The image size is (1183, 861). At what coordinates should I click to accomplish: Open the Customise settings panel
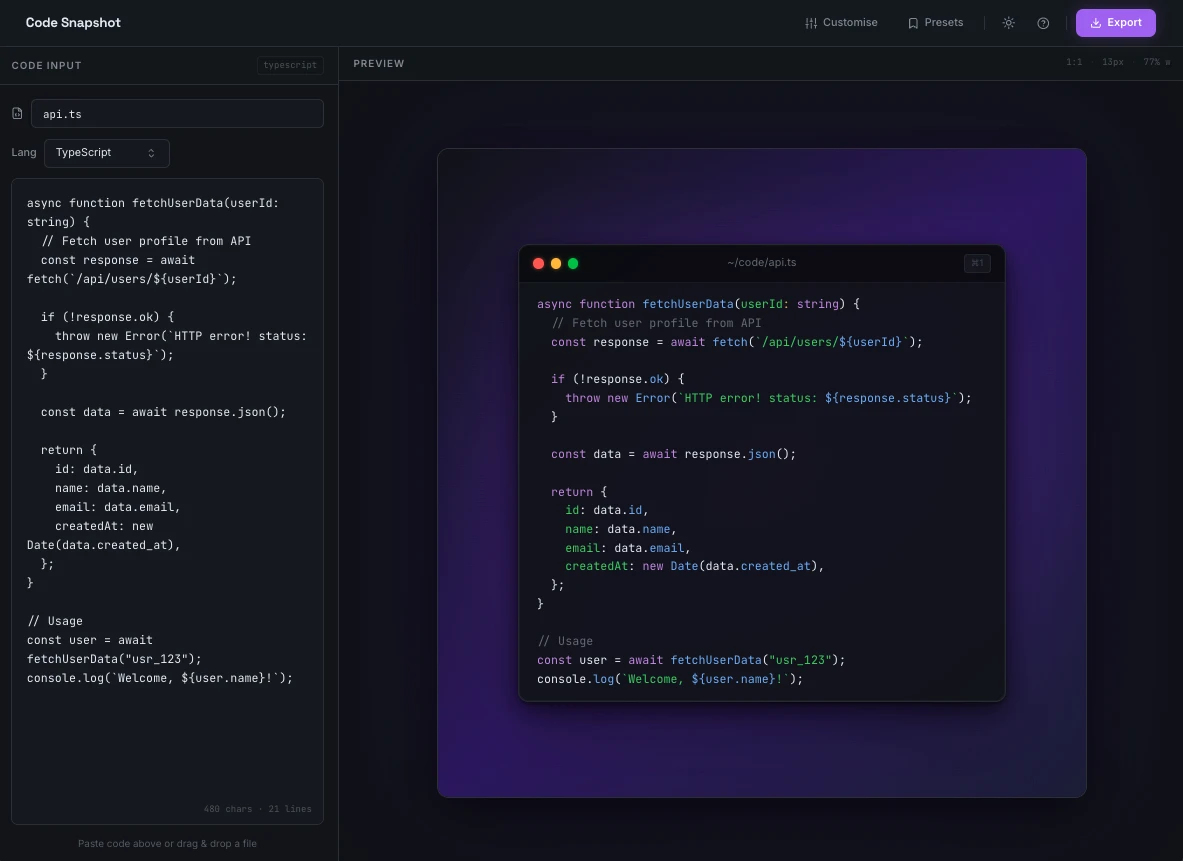(841, 23)
